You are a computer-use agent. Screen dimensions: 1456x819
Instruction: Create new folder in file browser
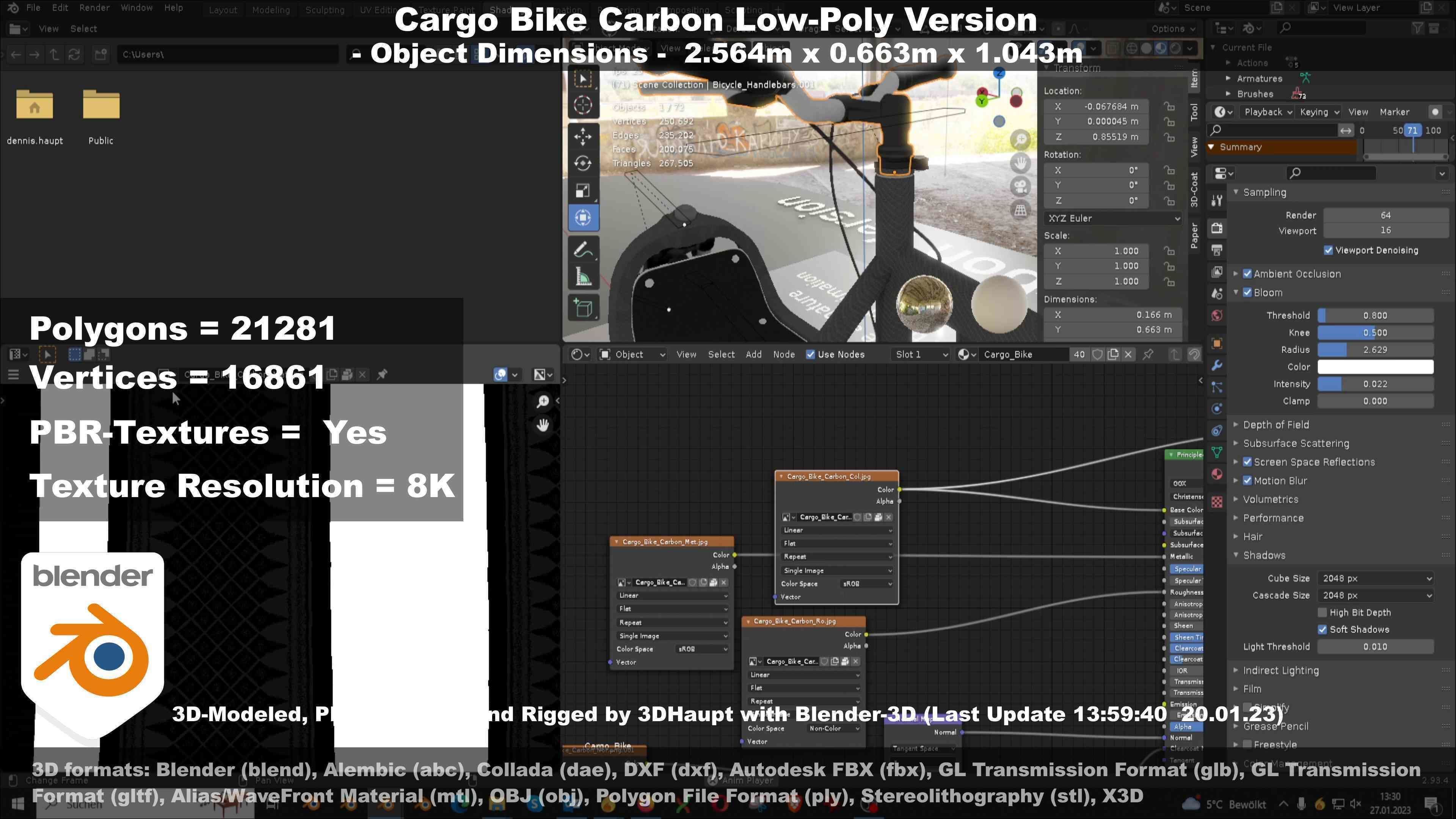click(x=100, y=54)
